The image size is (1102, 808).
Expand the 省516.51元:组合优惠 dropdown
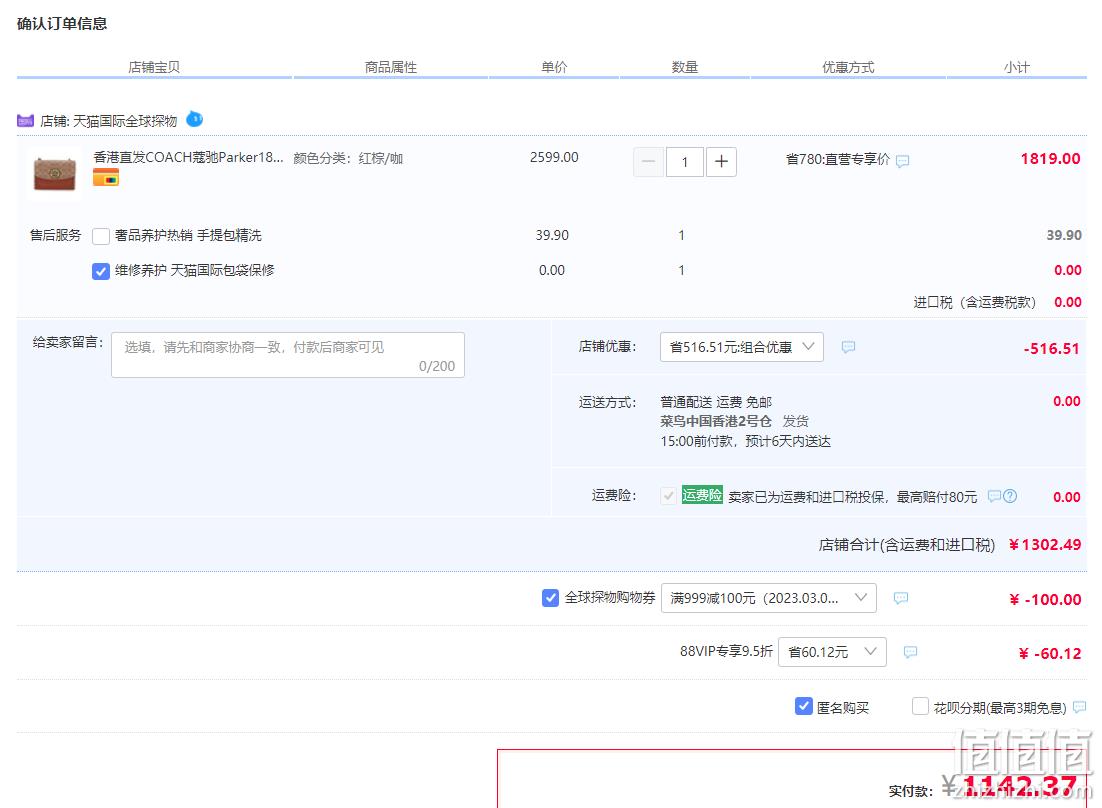click(x=741, y=347)
